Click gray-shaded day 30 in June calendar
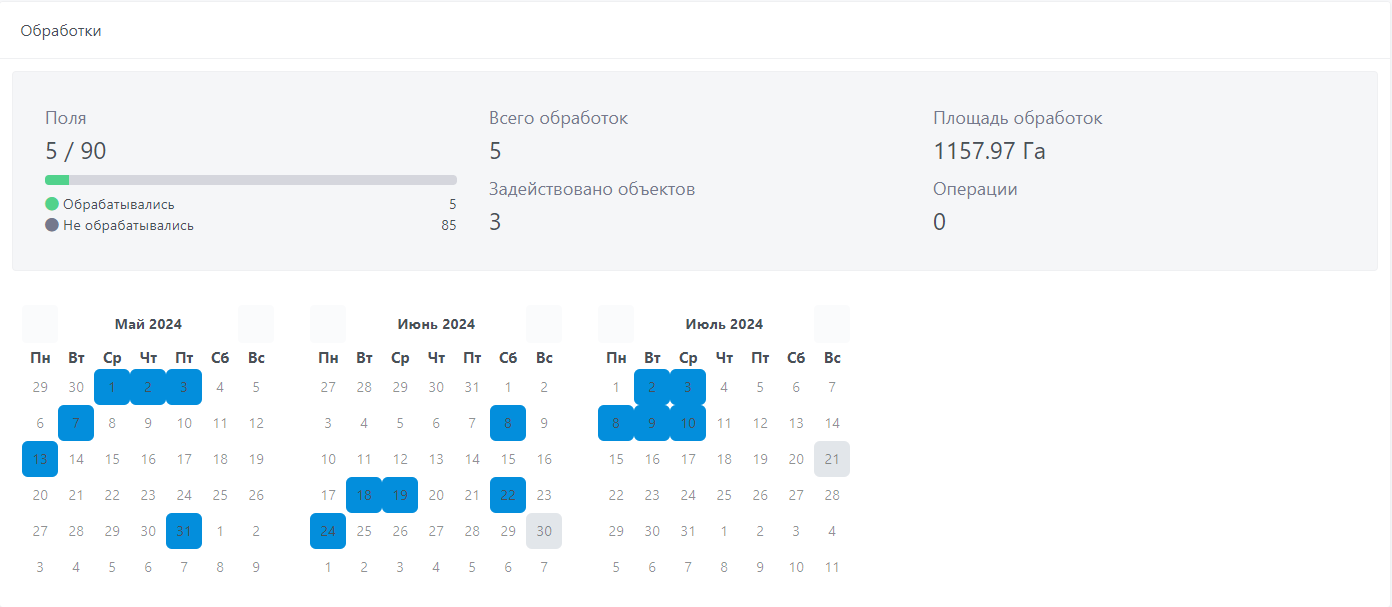This screenshot has height=607, width=1392. click(544, 531)
